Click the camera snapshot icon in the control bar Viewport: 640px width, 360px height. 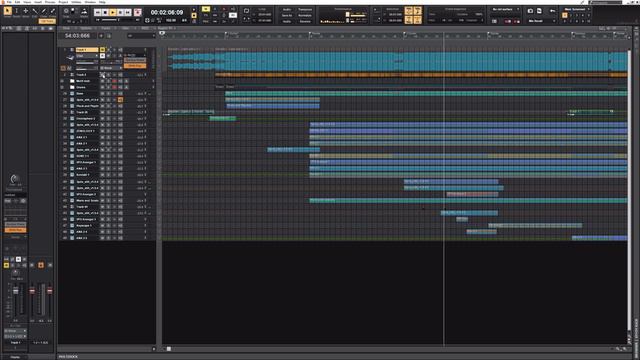point(530,11)
